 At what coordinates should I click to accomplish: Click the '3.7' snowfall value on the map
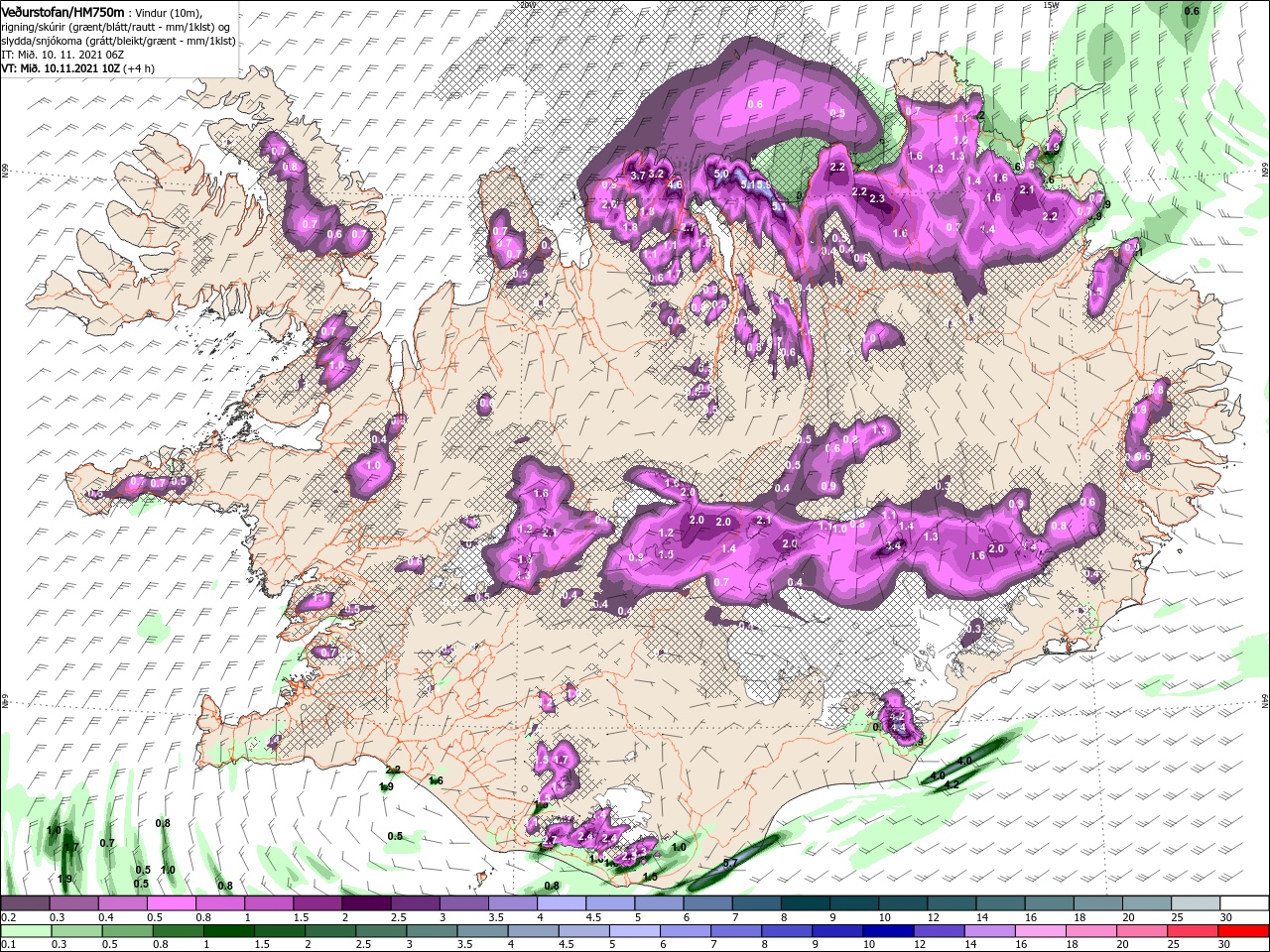(638, 176)
